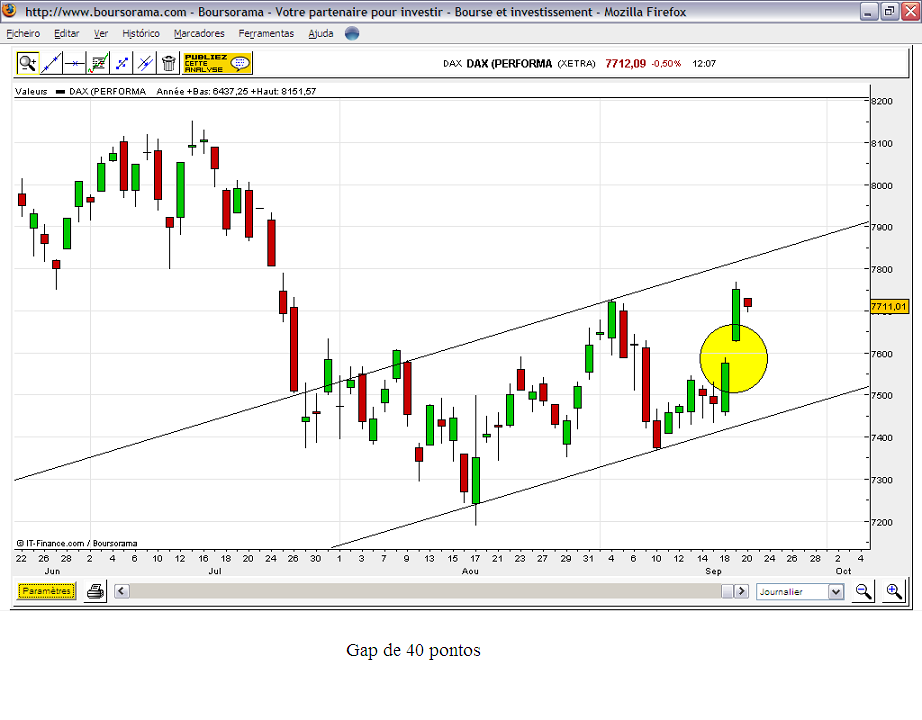Viewport: 922px width, 720px height.
Task: Open the Ferramentas menu
Action: click(x=266, y=34)
